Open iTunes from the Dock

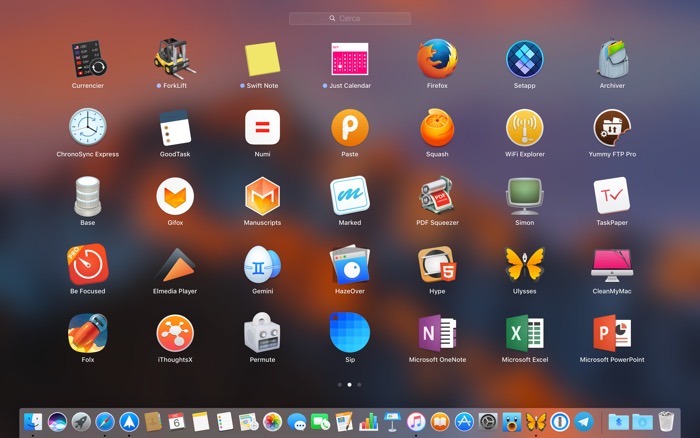416,421
